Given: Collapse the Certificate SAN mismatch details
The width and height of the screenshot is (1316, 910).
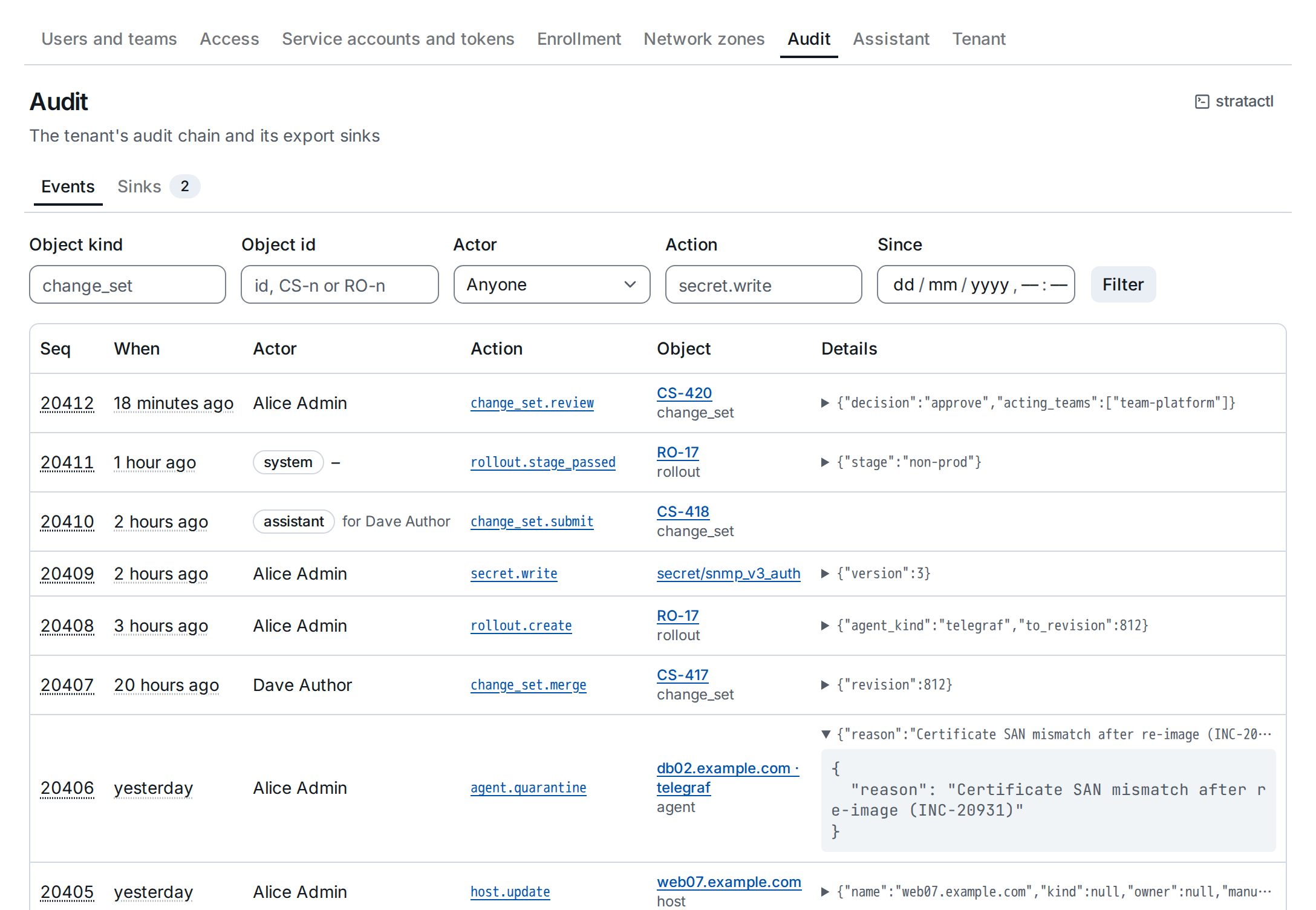Looking at the screenshot, I should click(825, 735).
